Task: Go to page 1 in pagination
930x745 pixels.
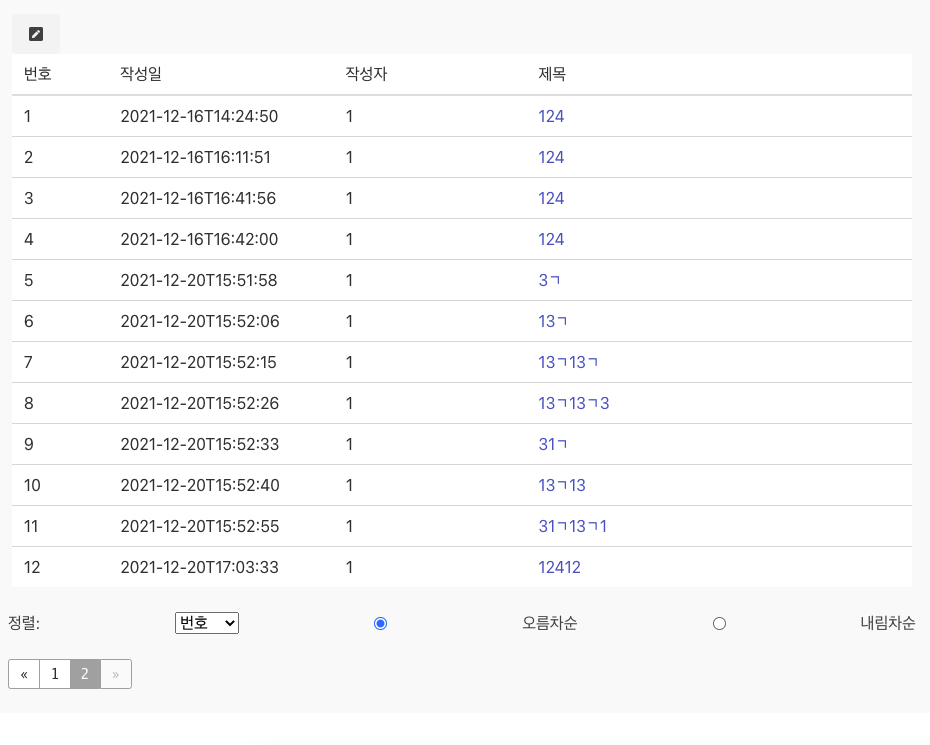Action: (55, 674)
